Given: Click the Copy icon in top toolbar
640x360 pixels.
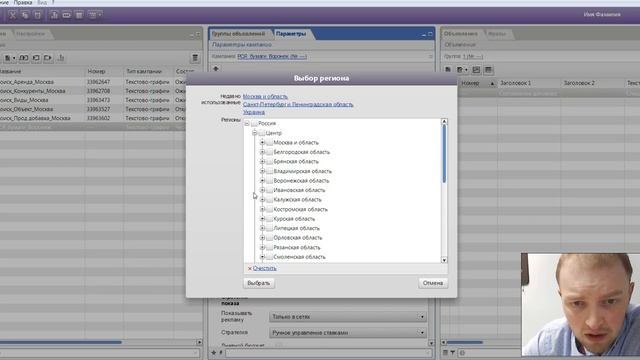Looking at the screenshot, I should pos(25,15).
